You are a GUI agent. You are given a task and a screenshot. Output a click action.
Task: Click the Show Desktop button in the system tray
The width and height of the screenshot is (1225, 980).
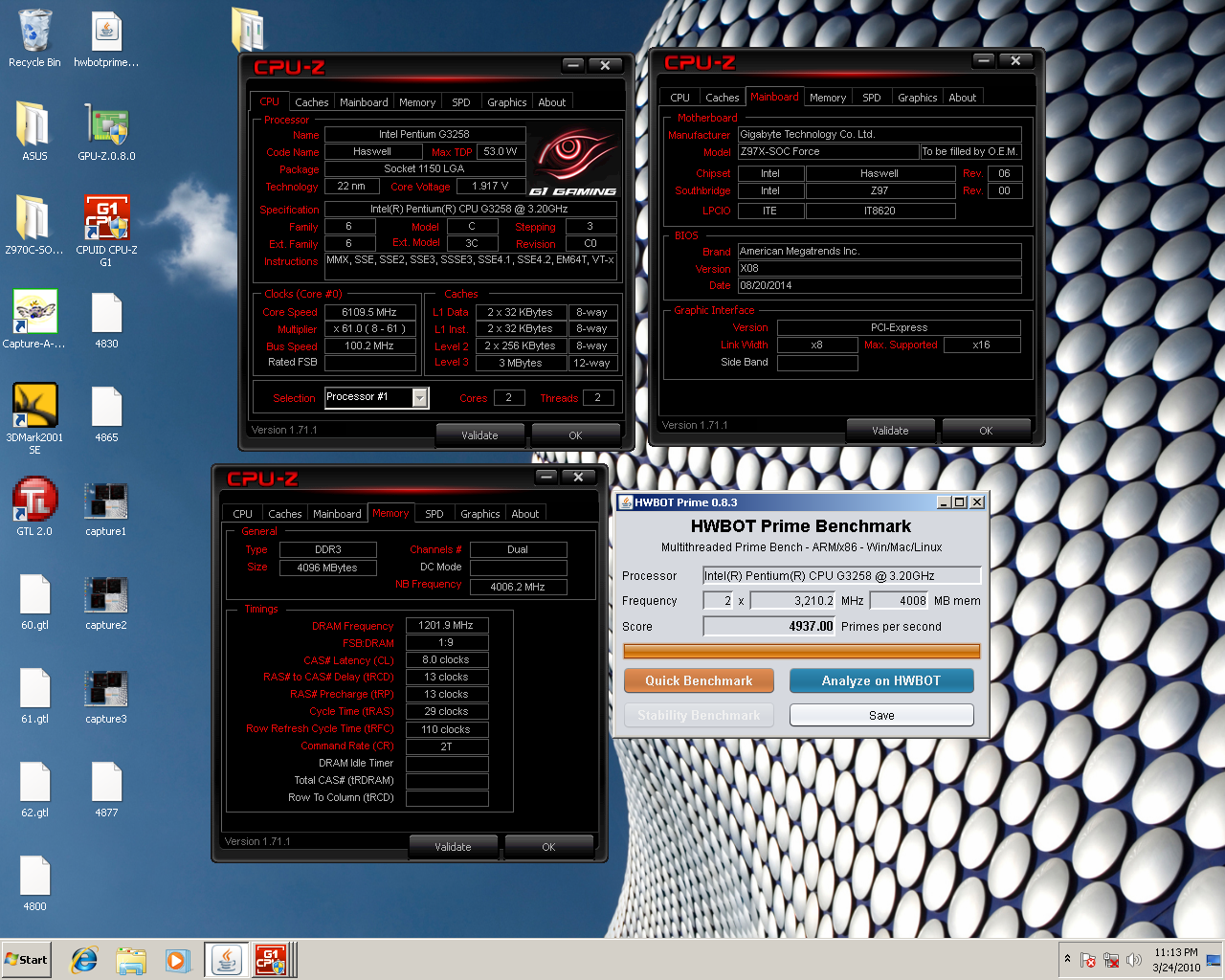(x=1214, y=960)
